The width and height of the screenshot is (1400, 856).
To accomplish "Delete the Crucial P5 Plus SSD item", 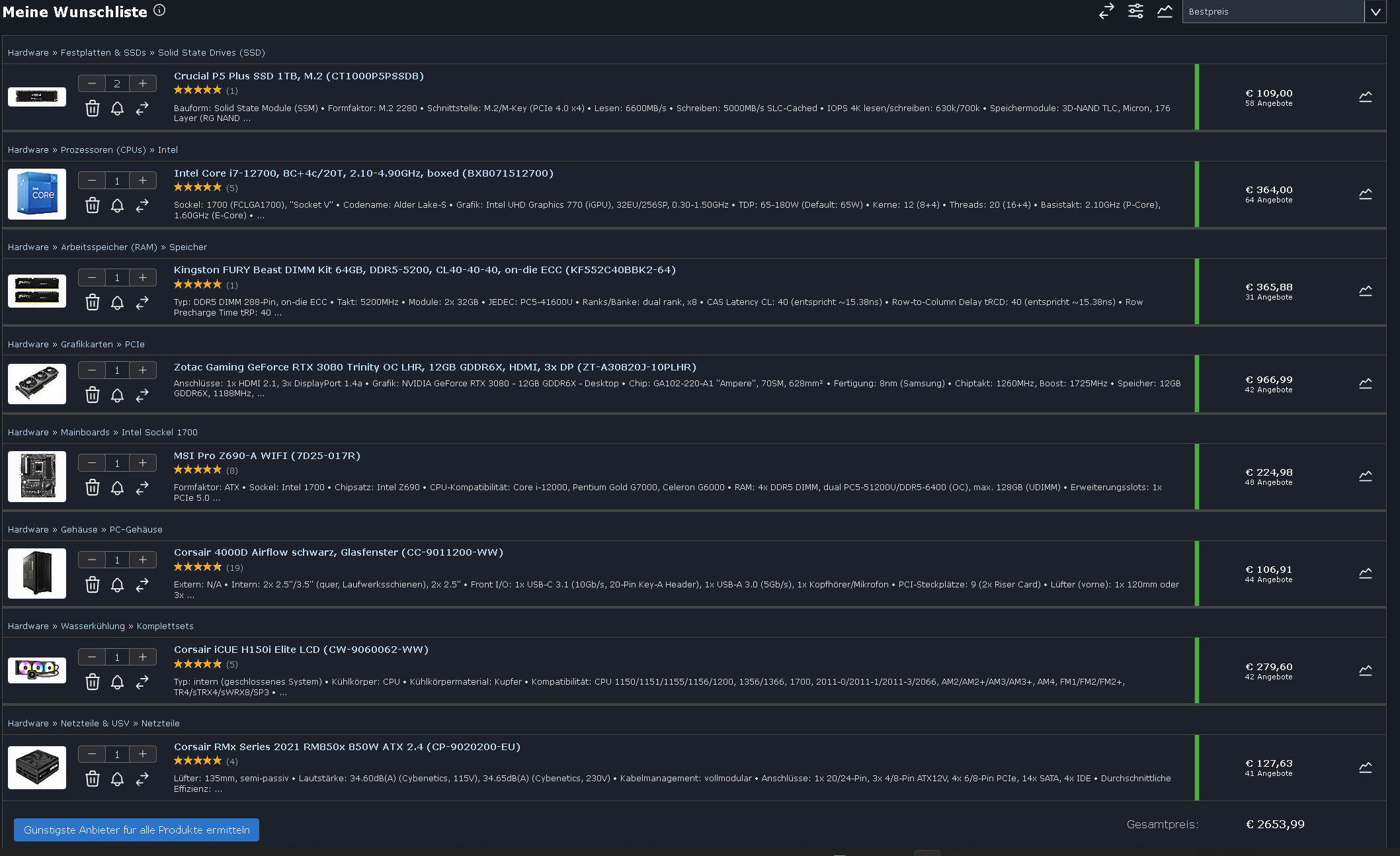I will click(93, 108).
